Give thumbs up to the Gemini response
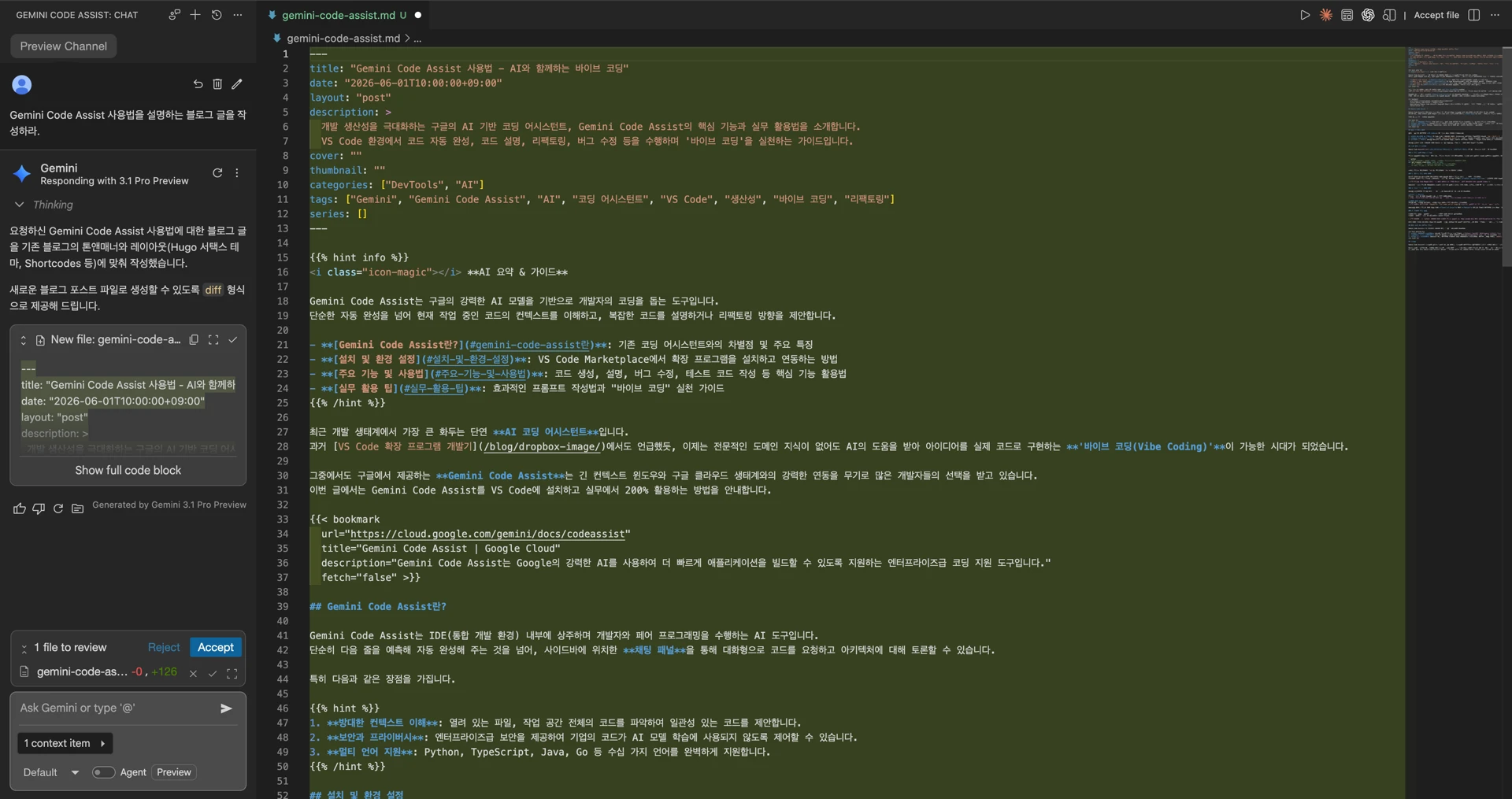 point(20,509)
